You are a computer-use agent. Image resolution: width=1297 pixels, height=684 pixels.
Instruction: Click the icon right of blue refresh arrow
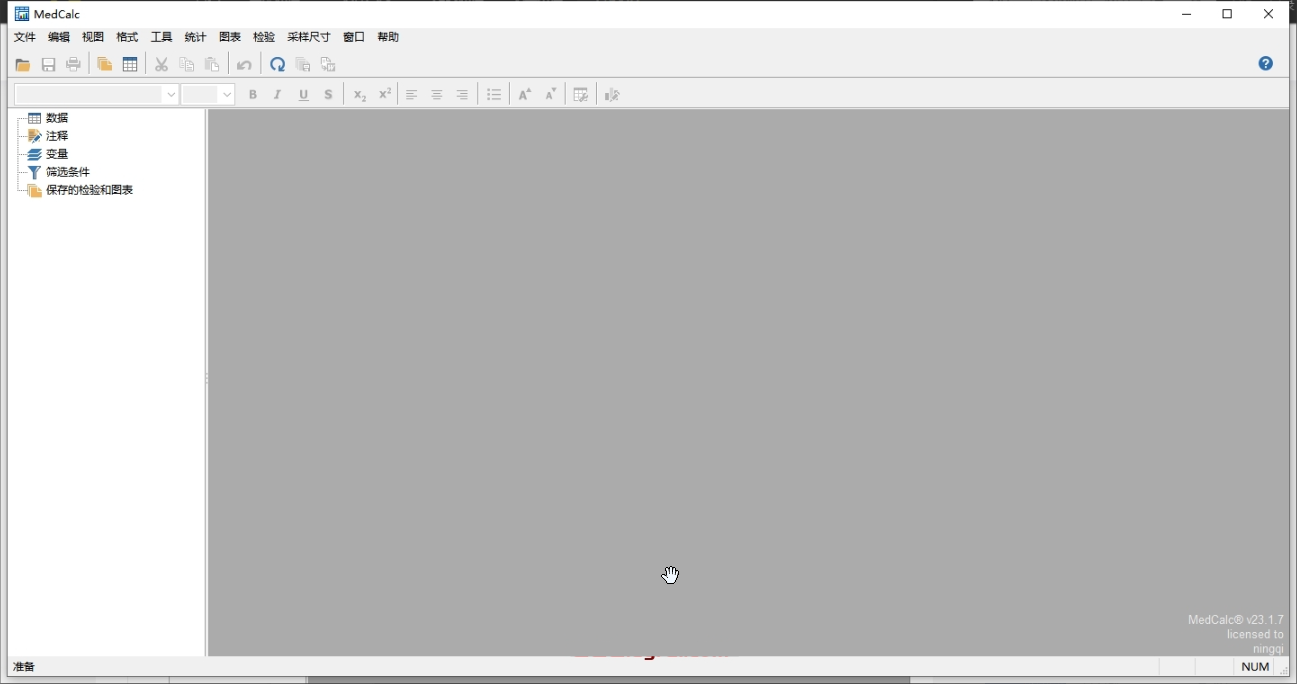[303, 65]
